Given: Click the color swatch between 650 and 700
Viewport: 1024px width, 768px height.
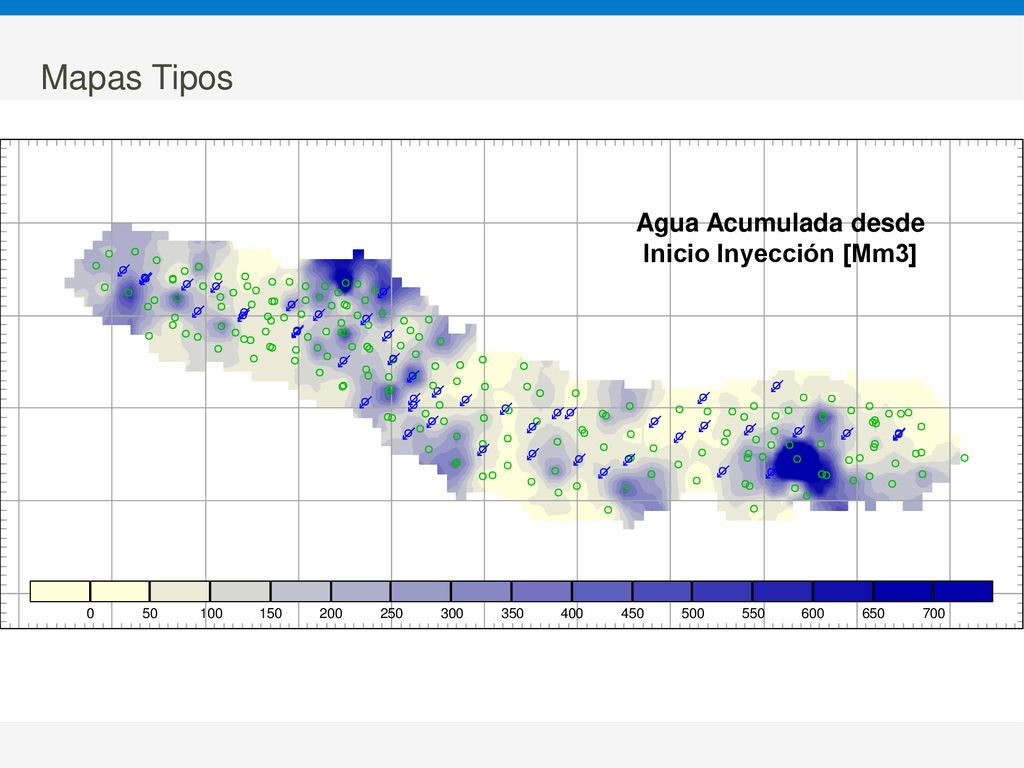Looking at the screenshot, I should [903, 591].
